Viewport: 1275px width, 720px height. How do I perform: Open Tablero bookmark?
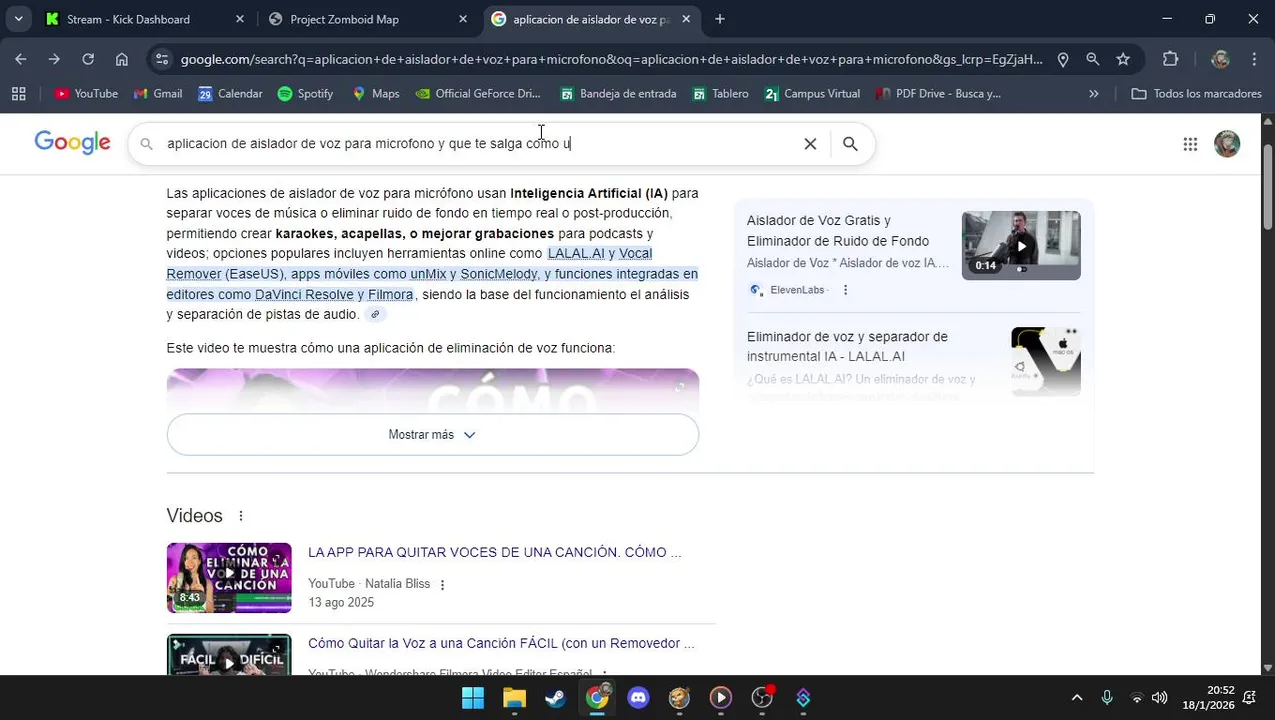[x=720, y=93]
